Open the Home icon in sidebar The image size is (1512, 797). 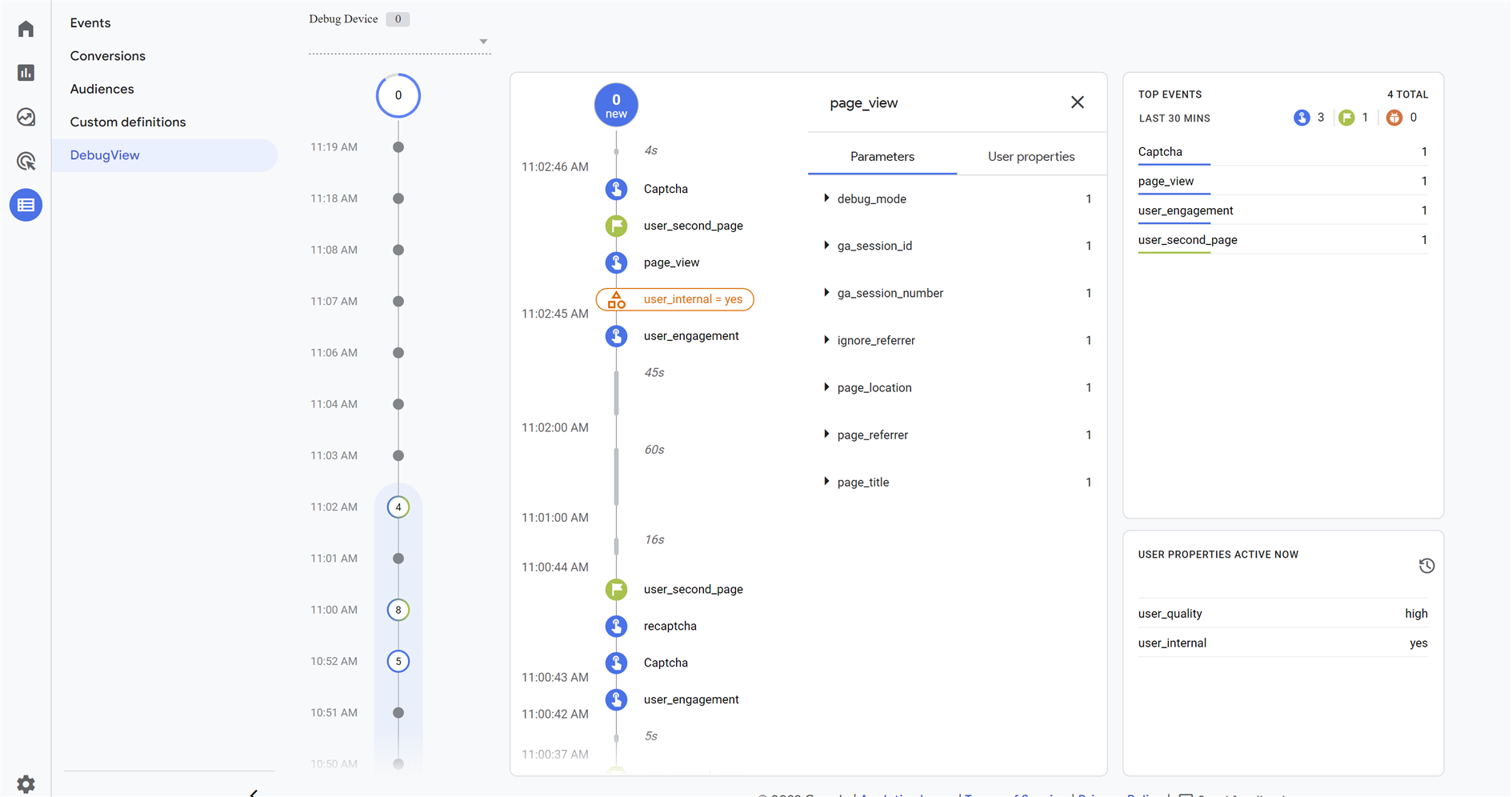(x=26, y=29)
